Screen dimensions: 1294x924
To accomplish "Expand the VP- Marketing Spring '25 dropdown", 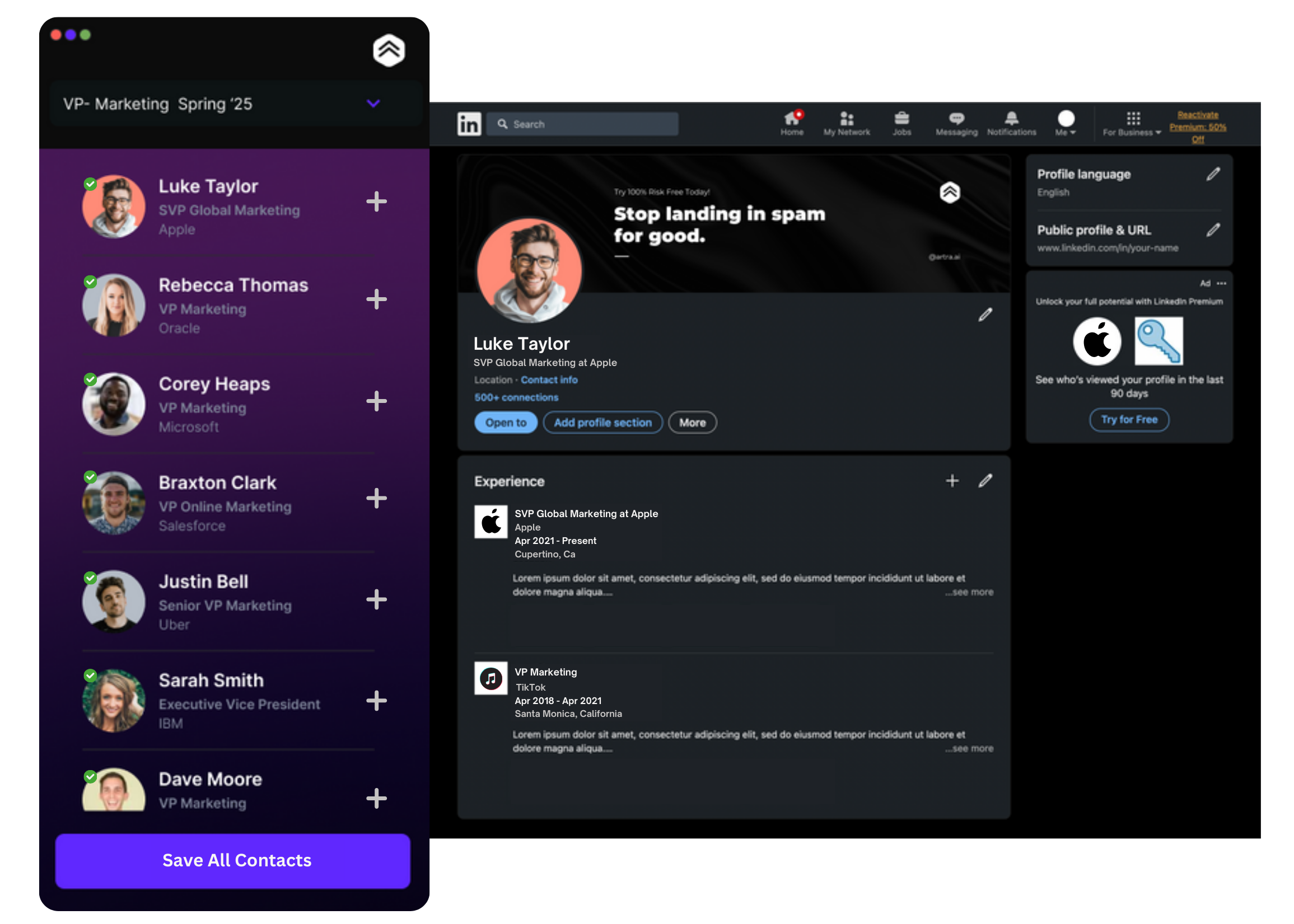I will [x=236, y=104].
